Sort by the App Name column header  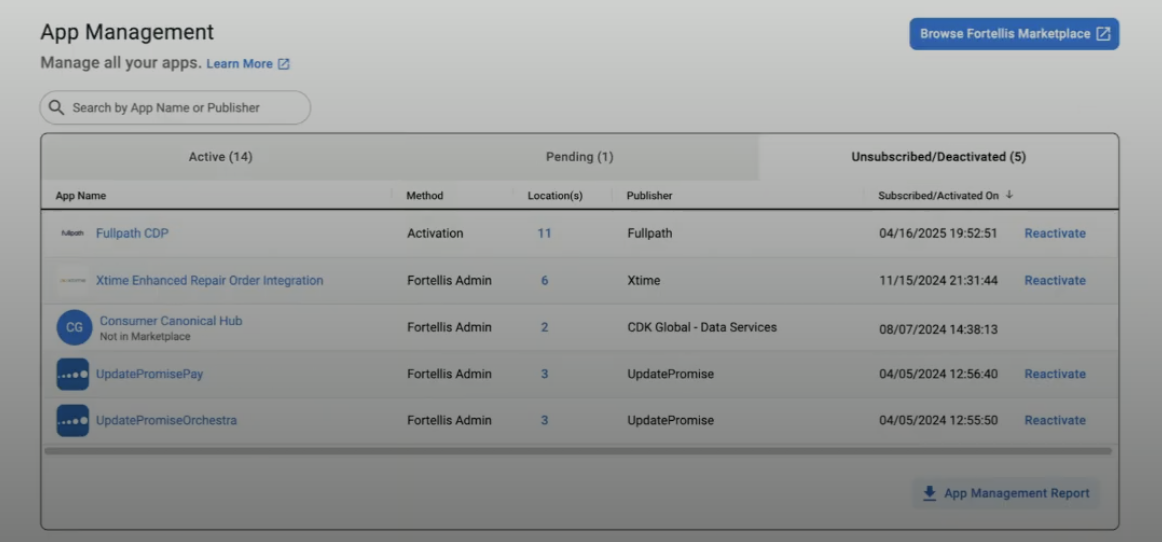80,196
